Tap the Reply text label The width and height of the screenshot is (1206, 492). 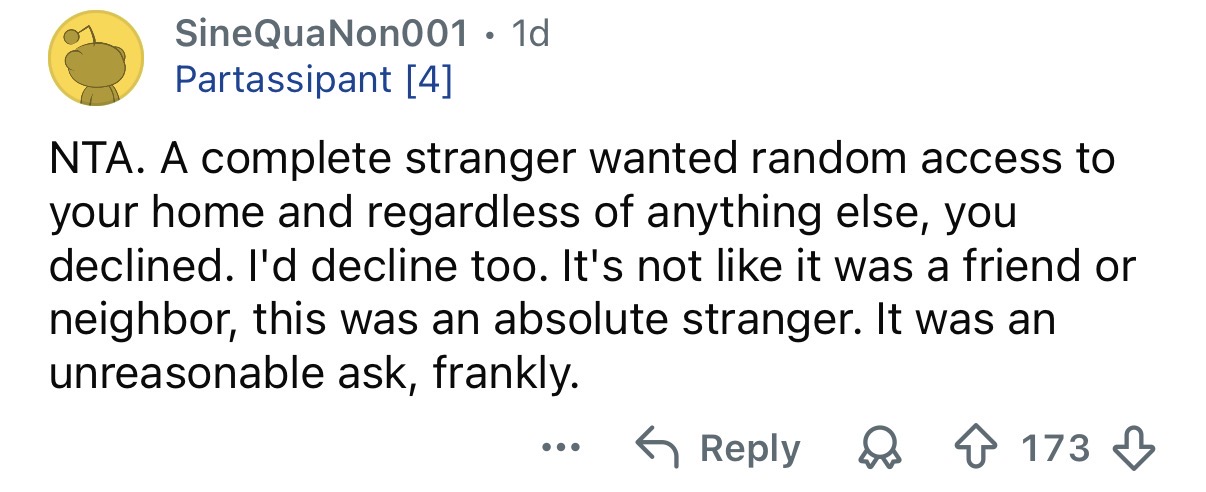click(751, 449)
